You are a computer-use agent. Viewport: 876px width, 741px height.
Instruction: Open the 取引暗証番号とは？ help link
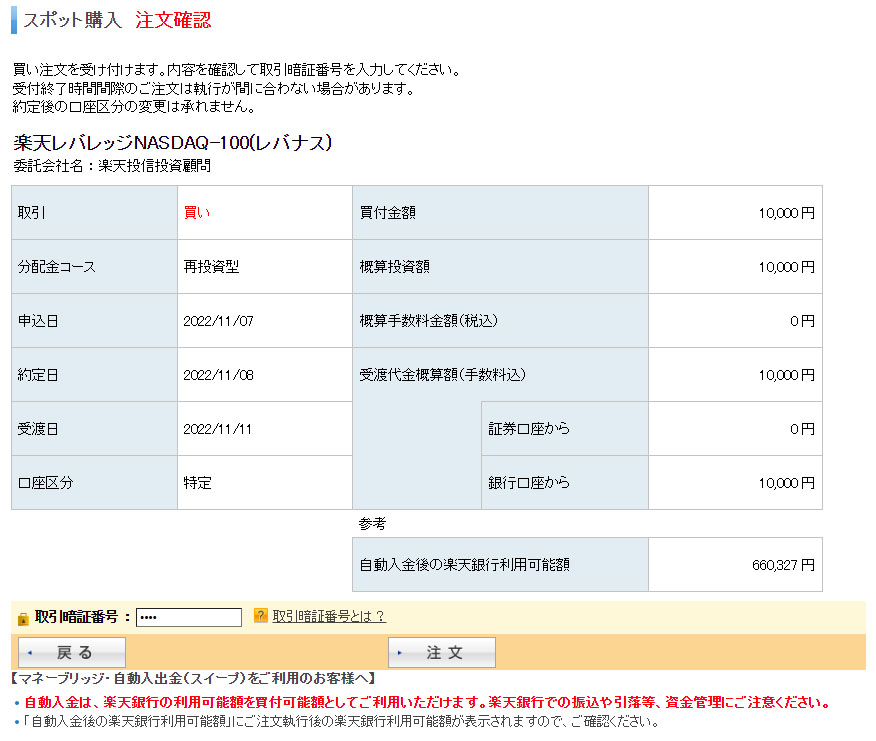click(x=328, y=617)
